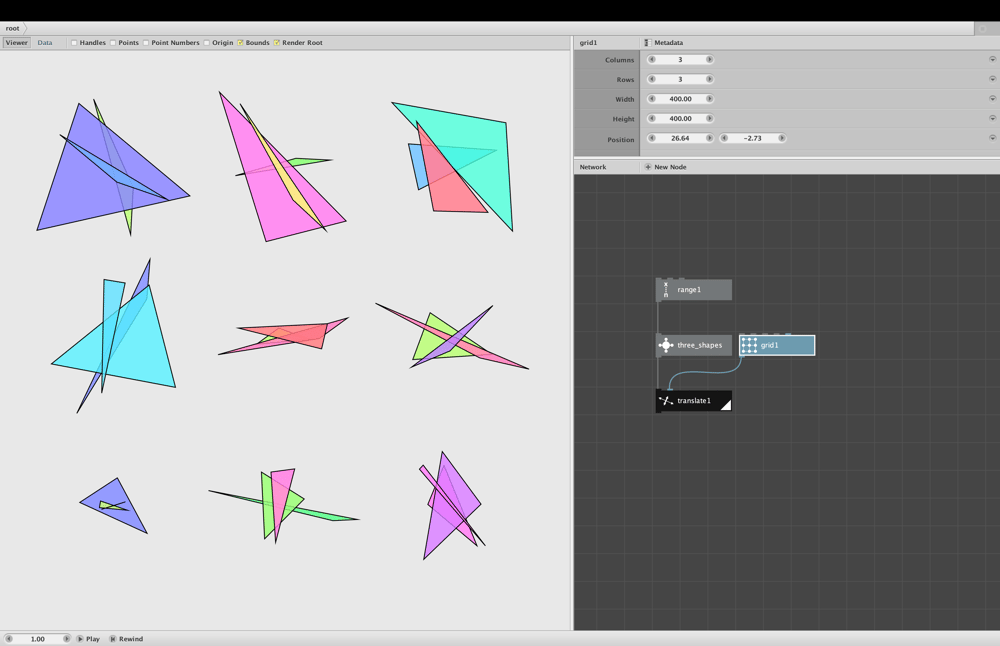Viewport: 1000px width, 646px height.
Task: Toggle the Points checkbox
Action: [113, 43]
